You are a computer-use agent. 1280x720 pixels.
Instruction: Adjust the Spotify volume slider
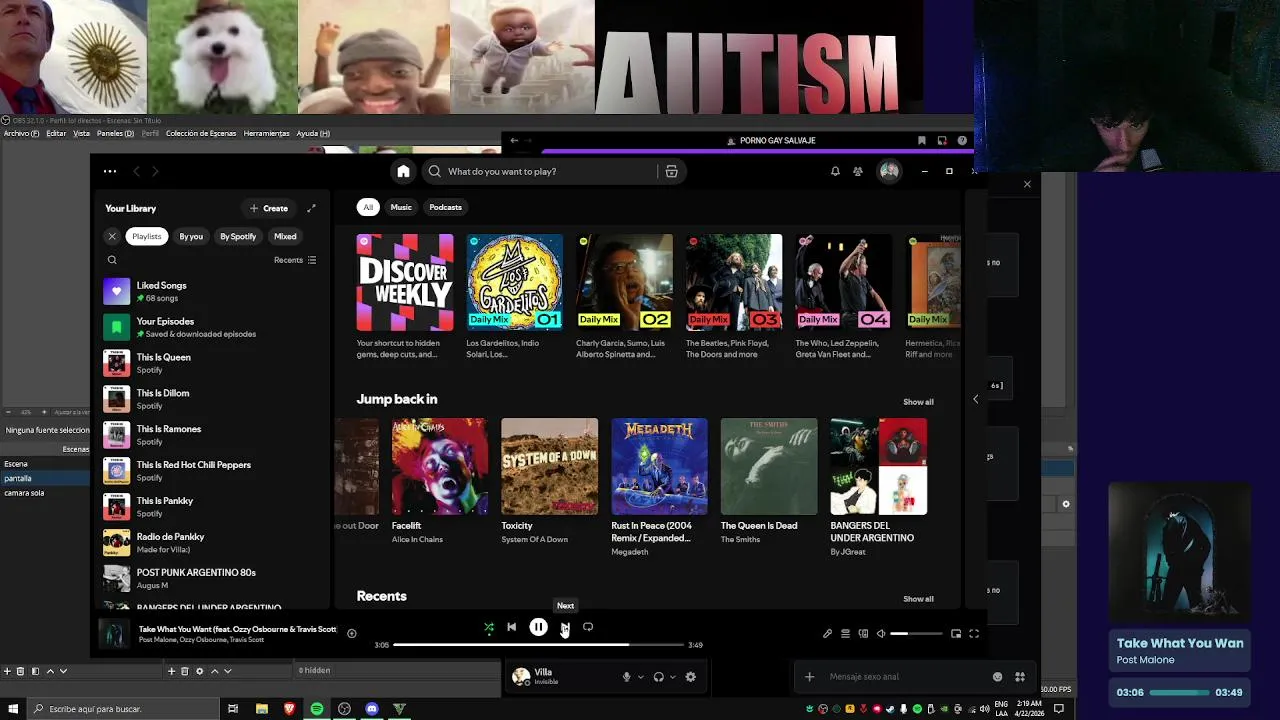916,633
